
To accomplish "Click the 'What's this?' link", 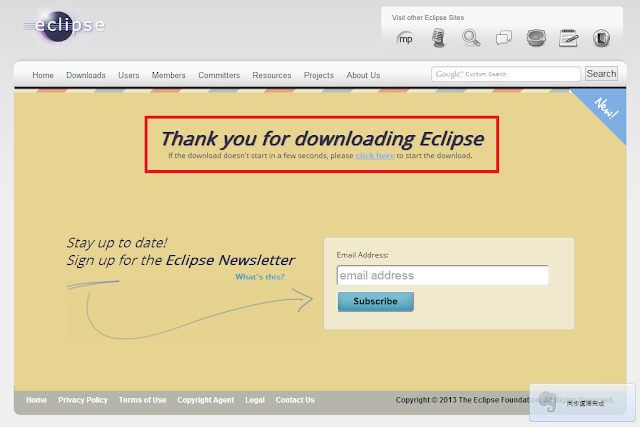I will click(260, 277).
